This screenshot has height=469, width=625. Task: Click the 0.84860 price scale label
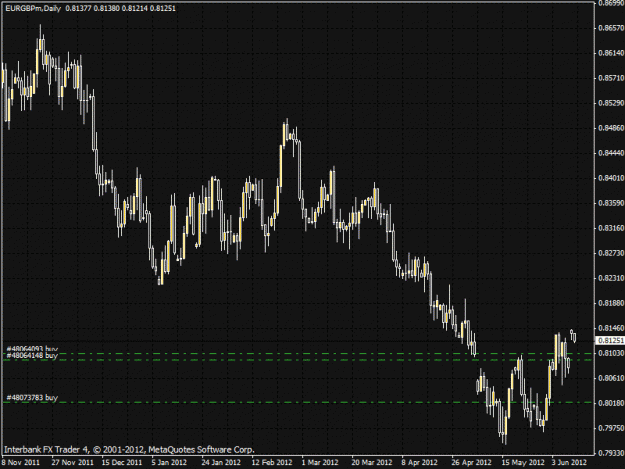coord(611,128)
